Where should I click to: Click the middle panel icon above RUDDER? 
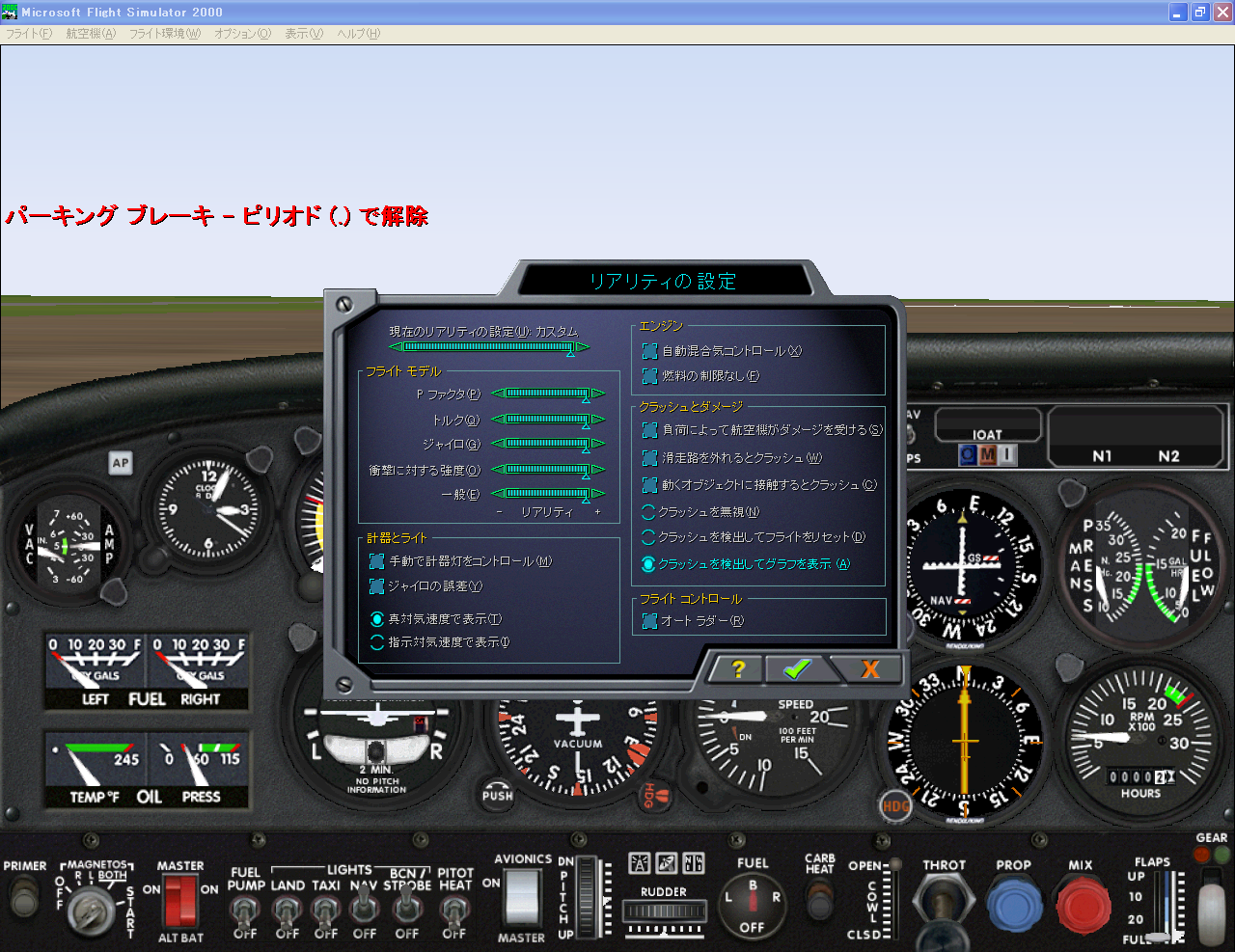[666, 863]
